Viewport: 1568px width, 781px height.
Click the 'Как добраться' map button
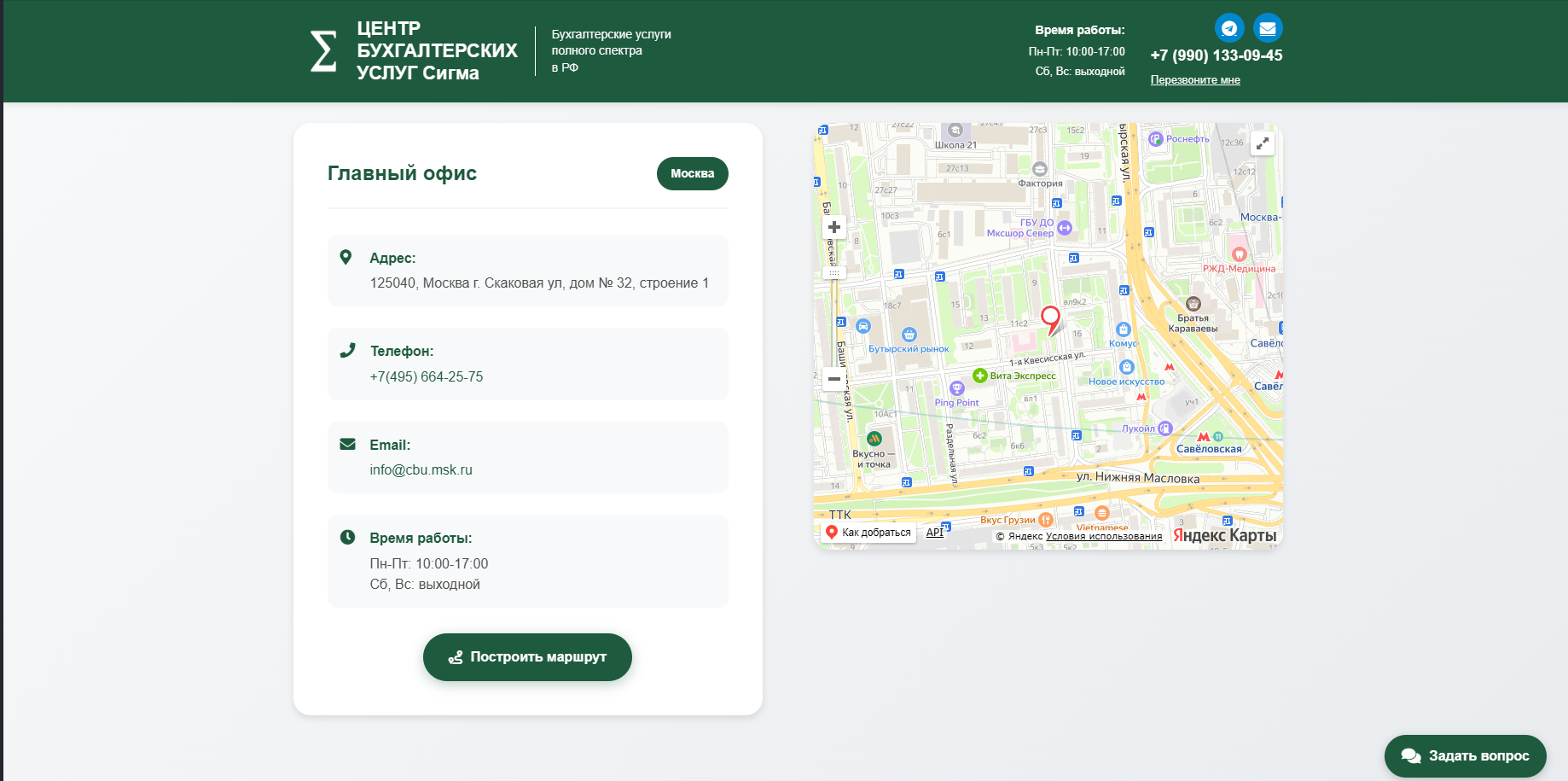(868, 533)
